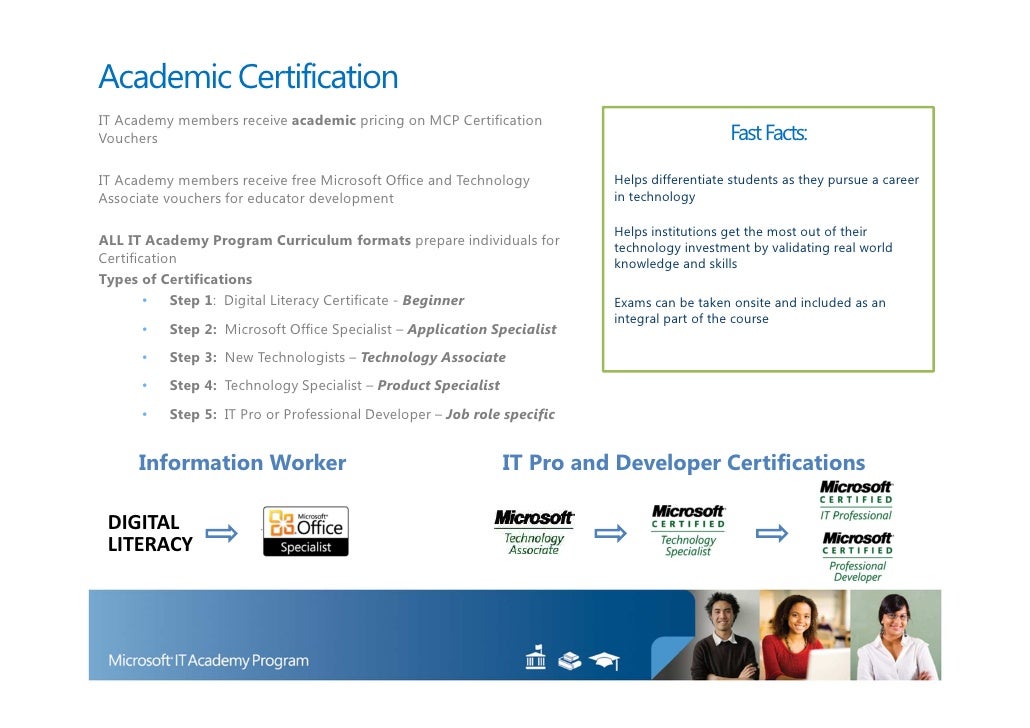The height and width of the screenshot is (728, 1030).
Task: Select the photo of the woman wearing glasses
Action: point(895,635)
